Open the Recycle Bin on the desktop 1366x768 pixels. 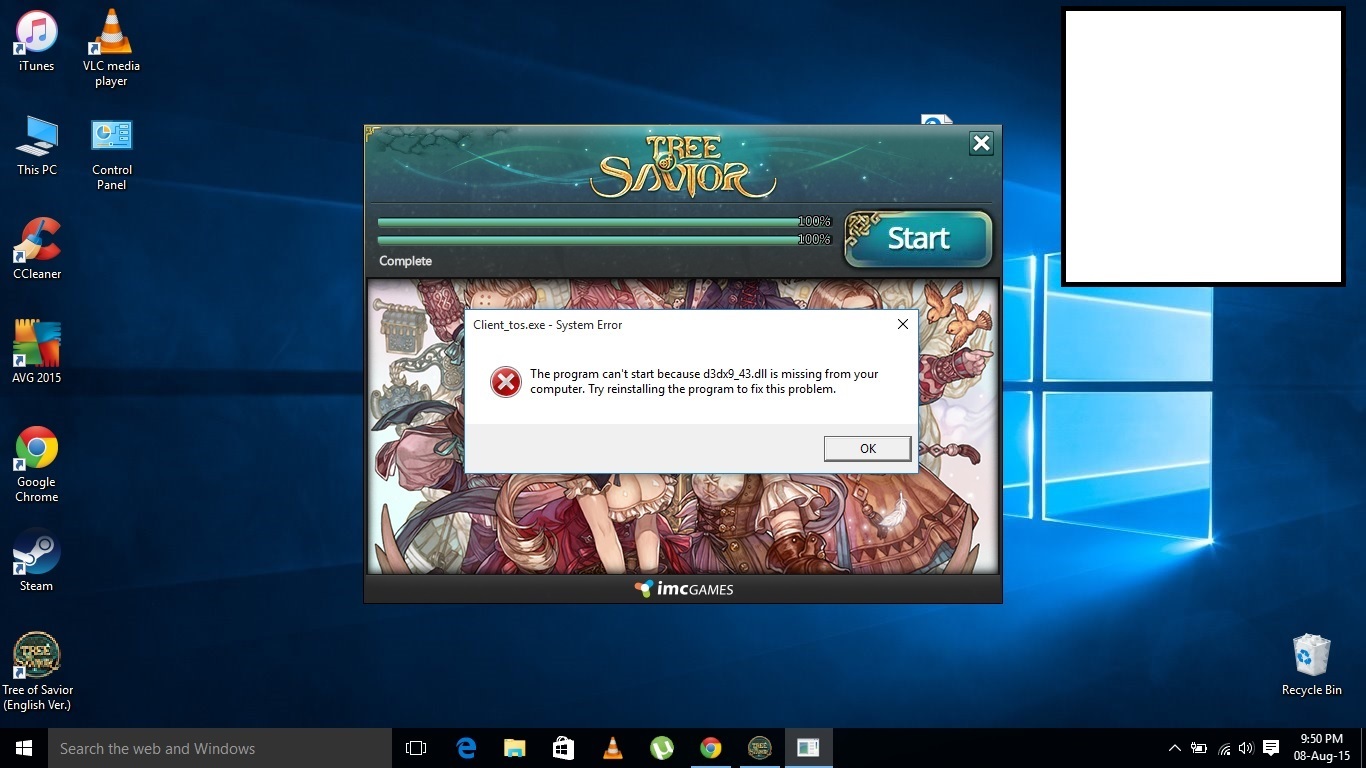(1311, 664)
